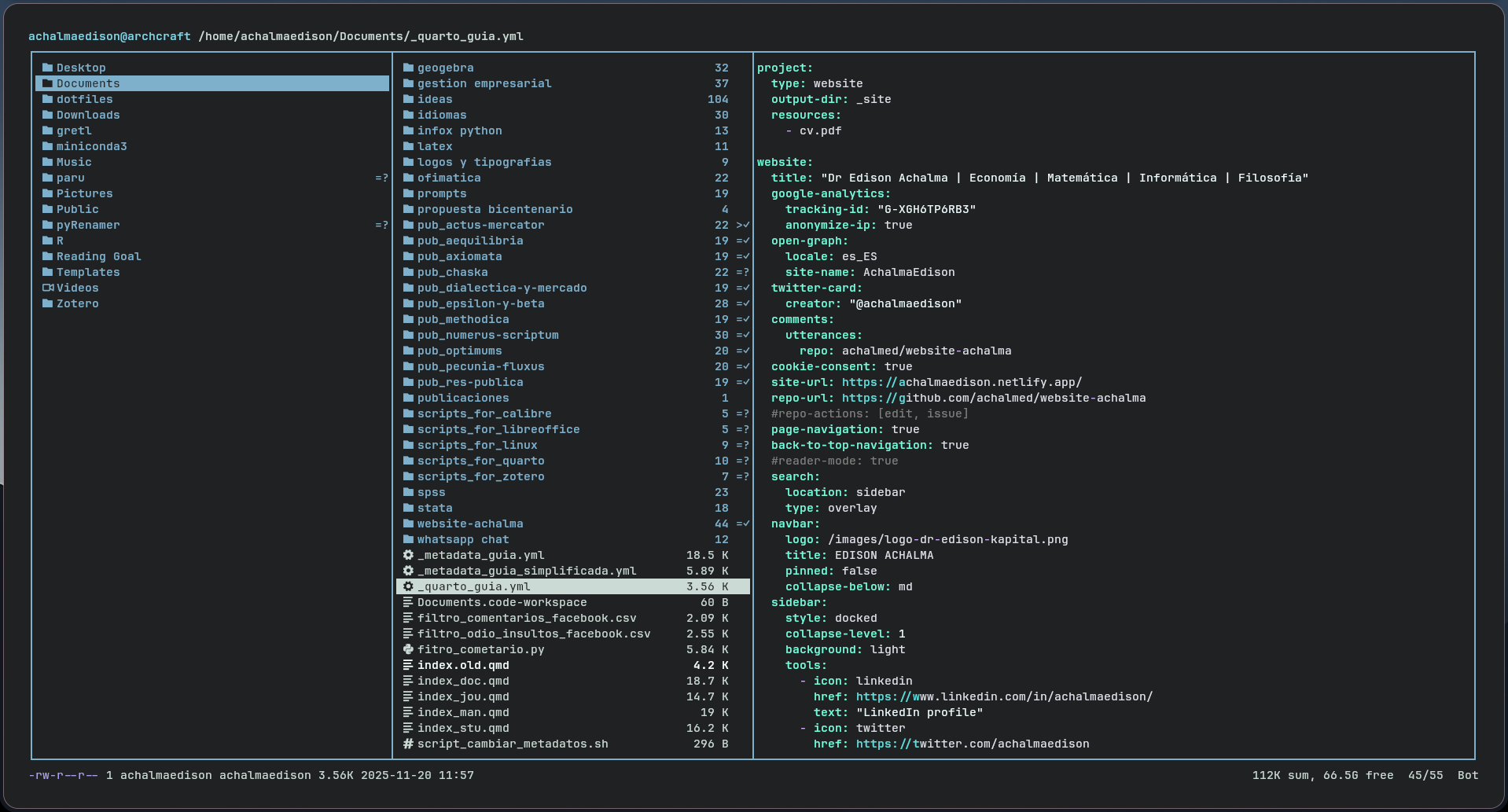1508x812 pixels.
Task: Click the folder icon next to Zotero
Action: tap(48, 303)
